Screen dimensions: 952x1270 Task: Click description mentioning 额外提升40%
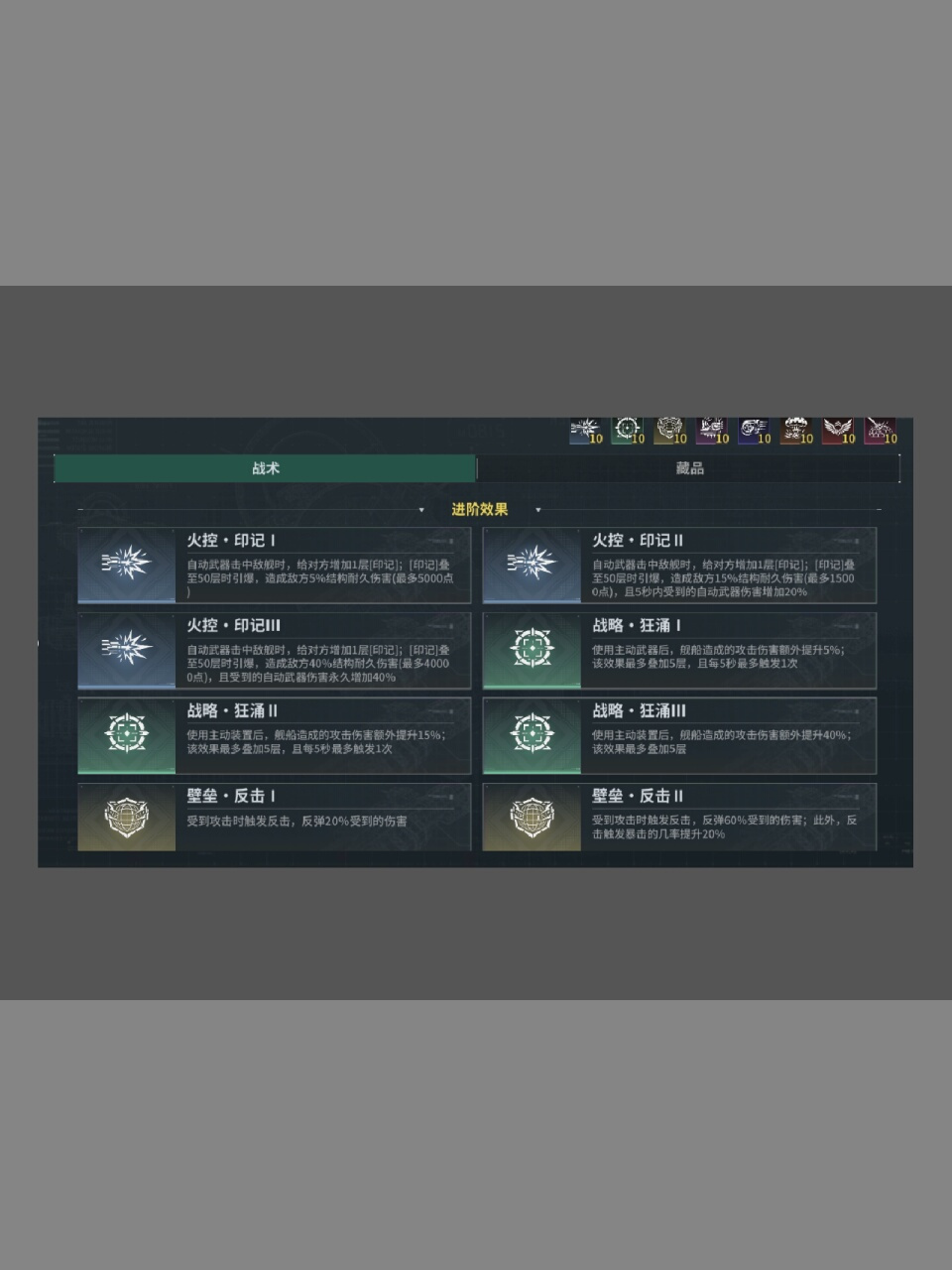point(721,741)
